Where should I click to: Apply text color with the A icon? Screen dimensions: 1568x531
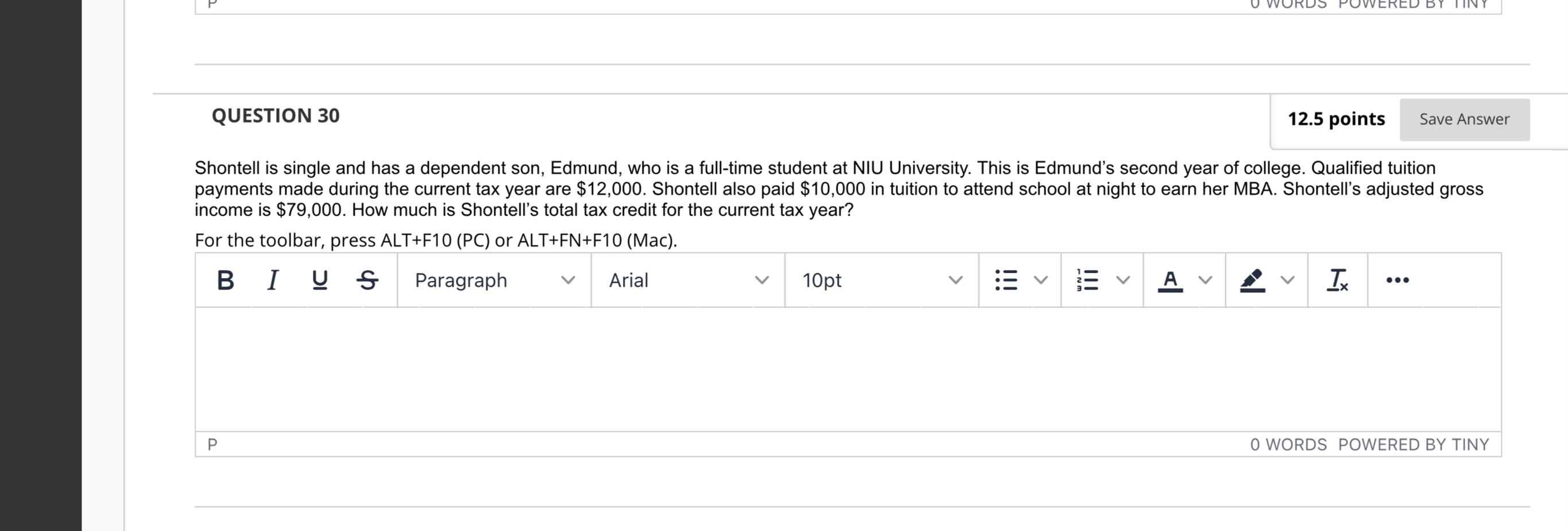(x=1170, y=280)
